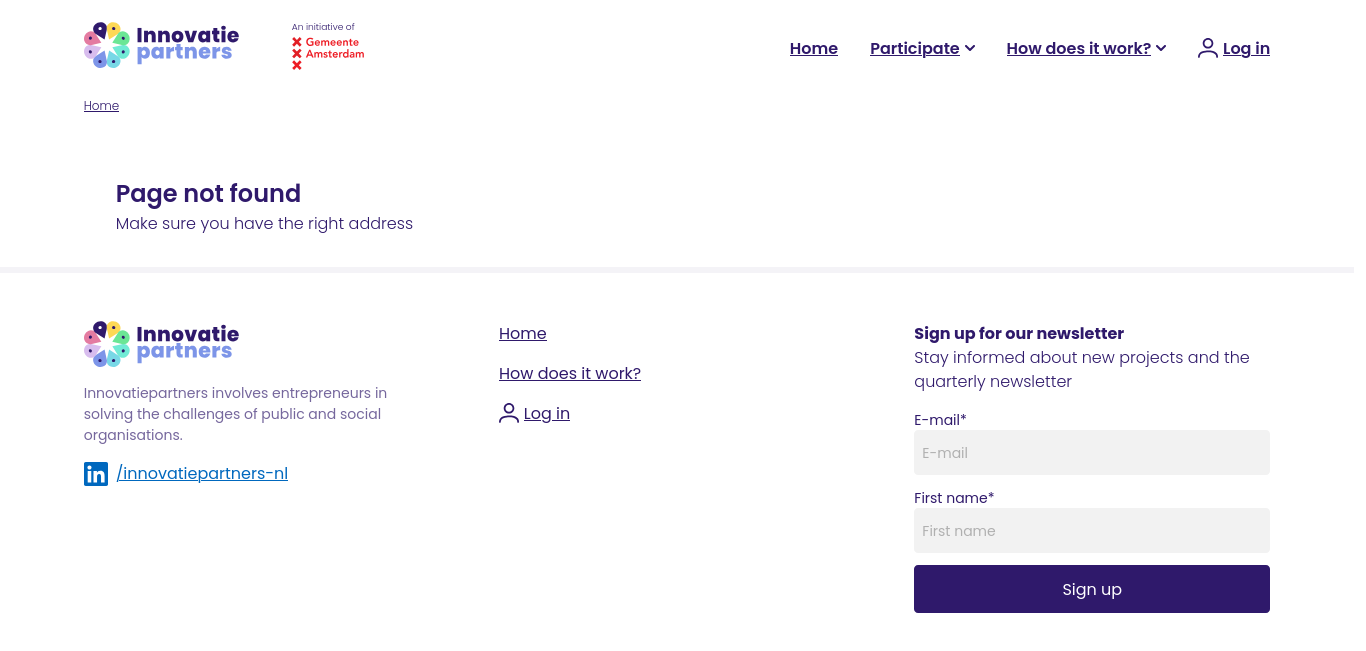Screen dimensions: 1366x651
Task: Visit the /innovatiepartners-nl LinkedIn link
Action: [202, 473]
